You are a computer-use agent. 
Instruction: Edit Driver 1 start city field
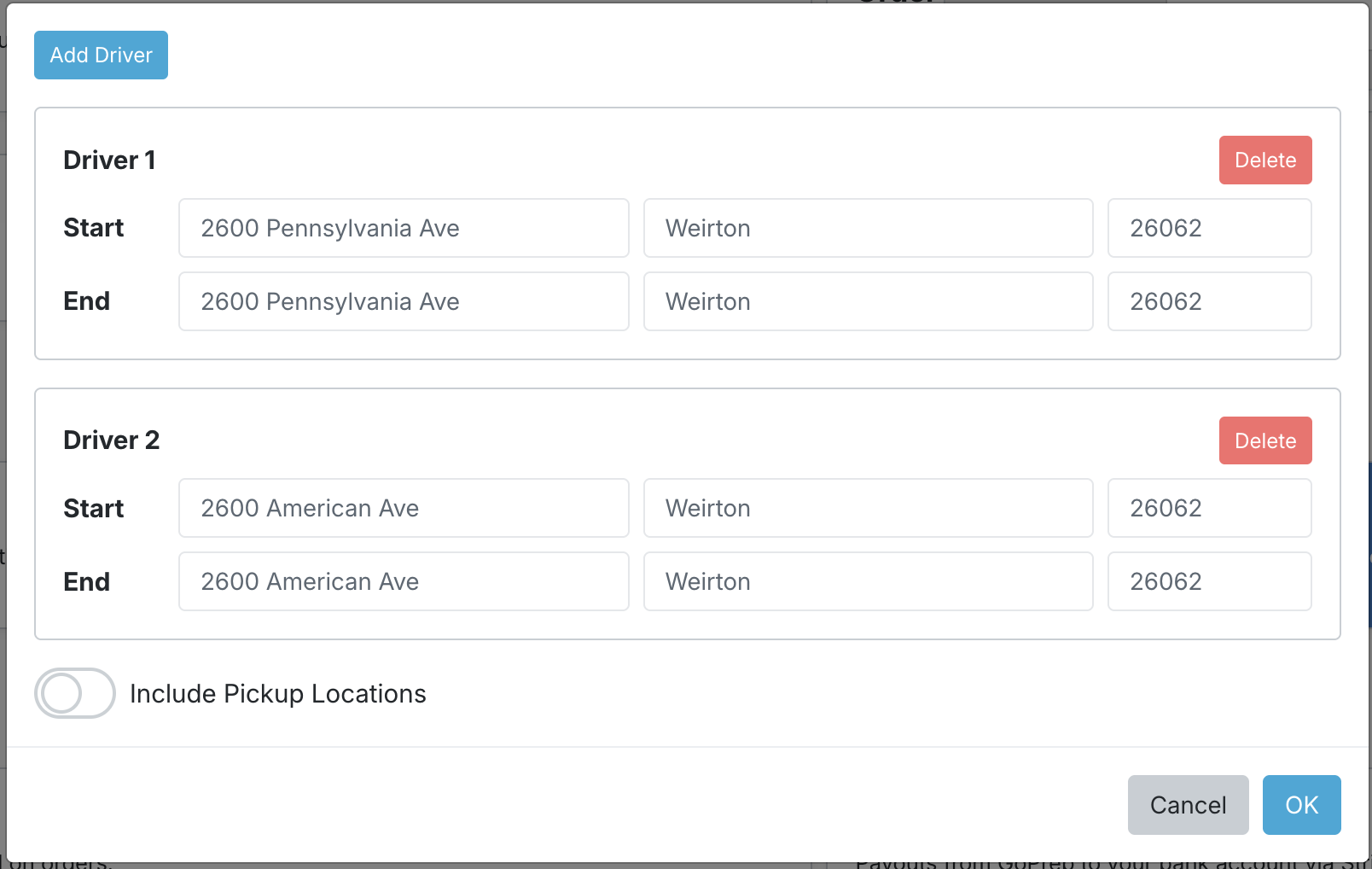pos(868,228)
